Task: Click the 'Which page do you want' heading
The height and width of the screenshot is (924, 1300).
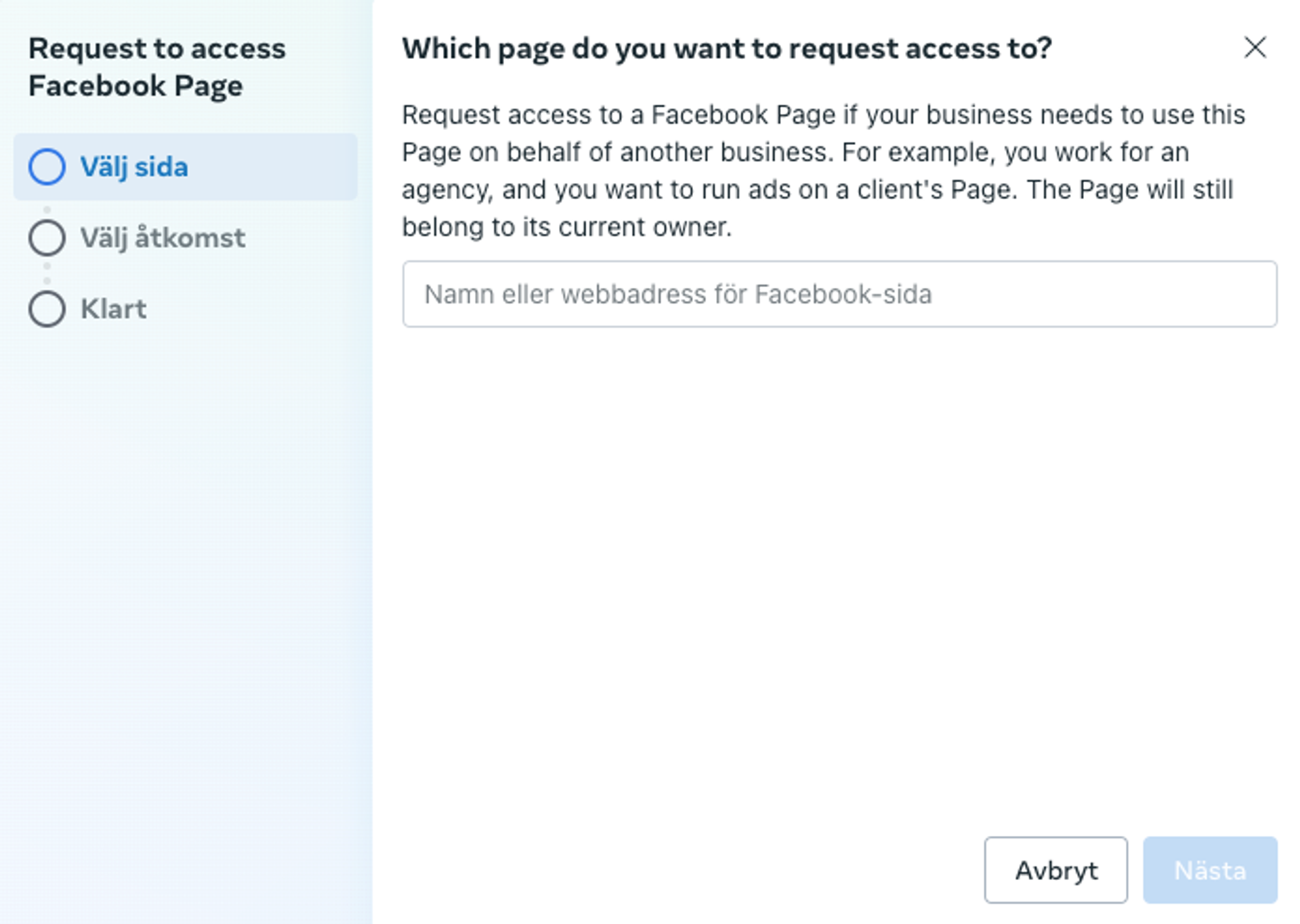Action: pos(726,49)
